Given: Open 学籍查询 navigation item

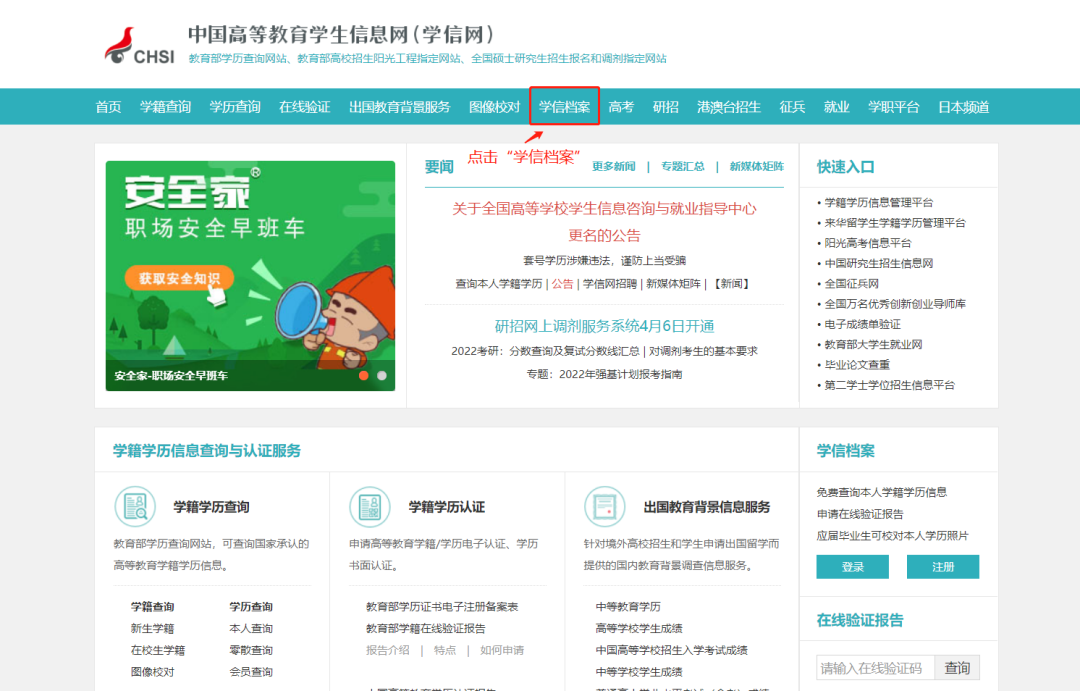Looking at the screenshot, I should 165,107.
